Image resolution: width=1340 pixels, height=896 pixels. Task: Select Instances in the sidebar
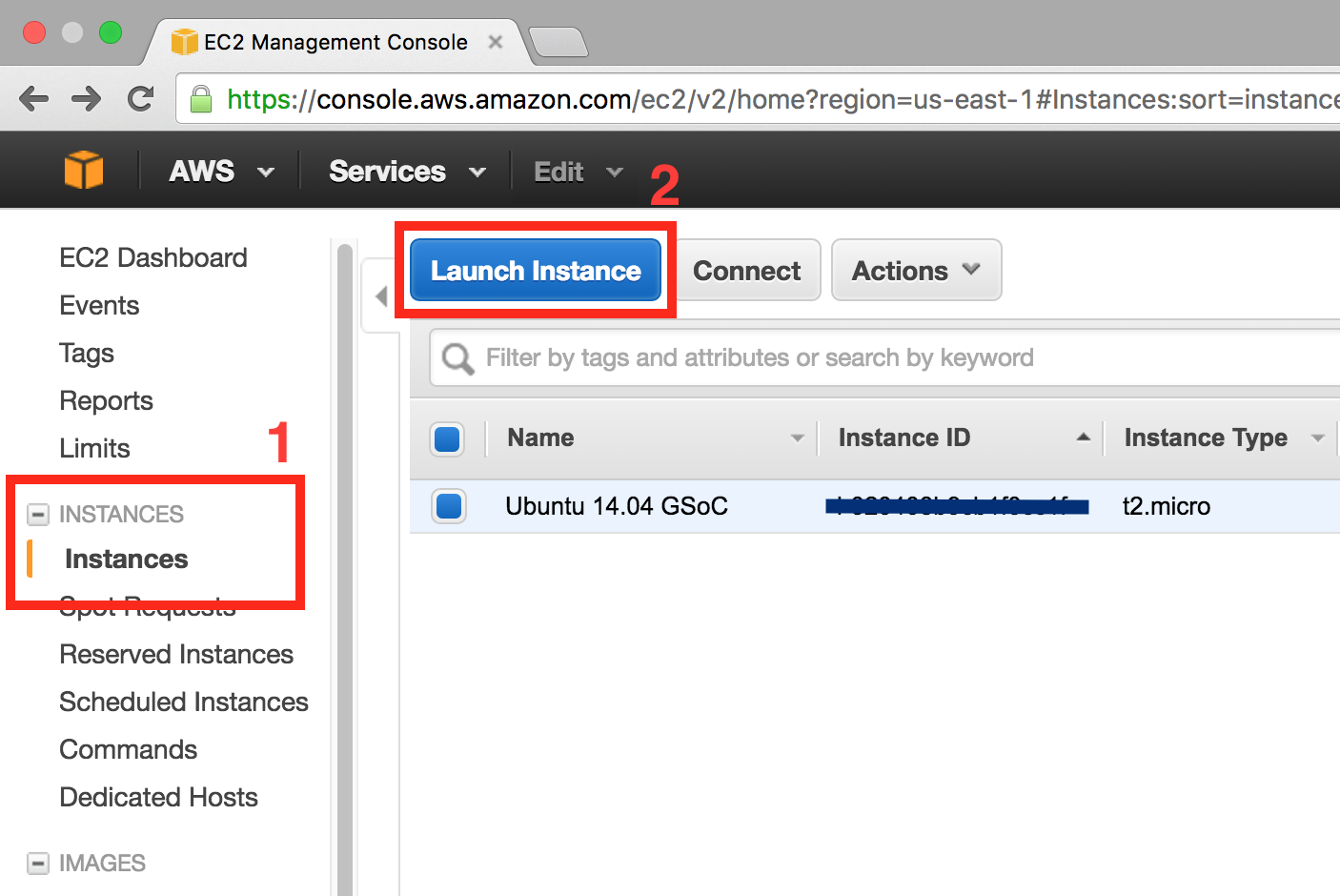tap(127, 559)
